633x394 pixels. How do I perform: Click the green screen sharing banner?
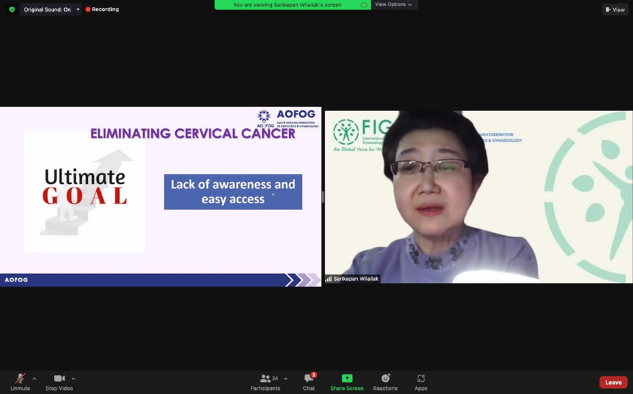pos(293,5)
